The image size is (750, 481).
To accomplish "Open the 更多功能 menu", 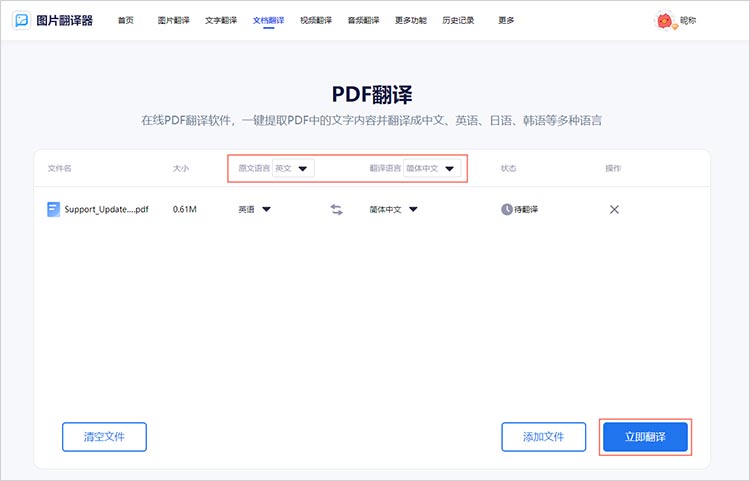I will pos(411,21).
